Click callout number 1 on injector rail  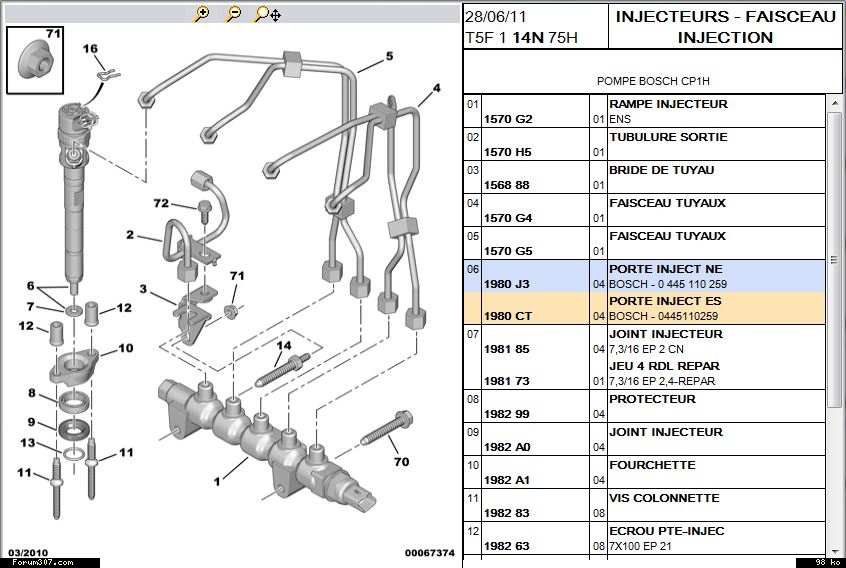tap(217, 481)
